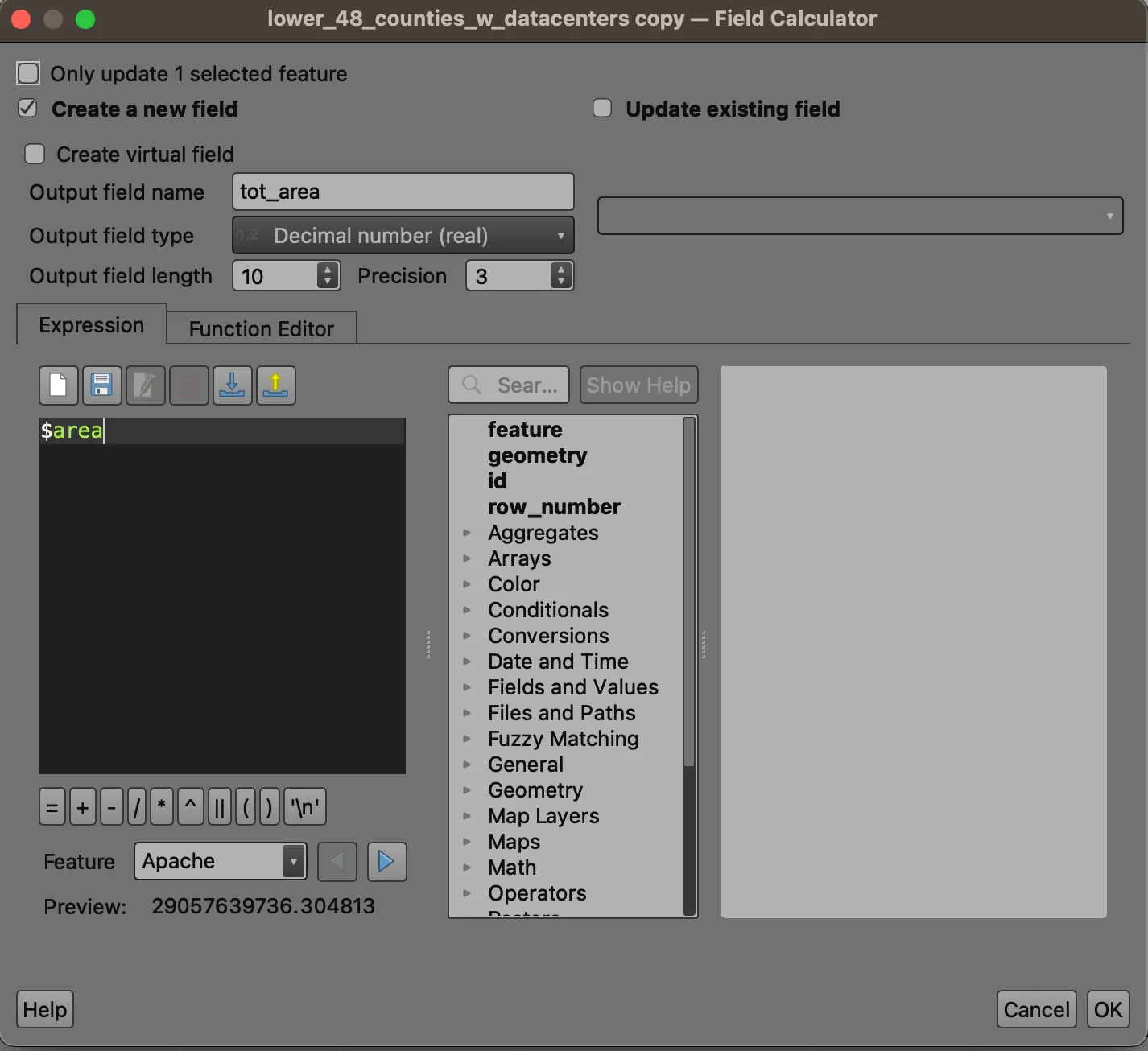Enable Only update 1 selected feature
The image size is (1148, 1051).
coord(28,74)
